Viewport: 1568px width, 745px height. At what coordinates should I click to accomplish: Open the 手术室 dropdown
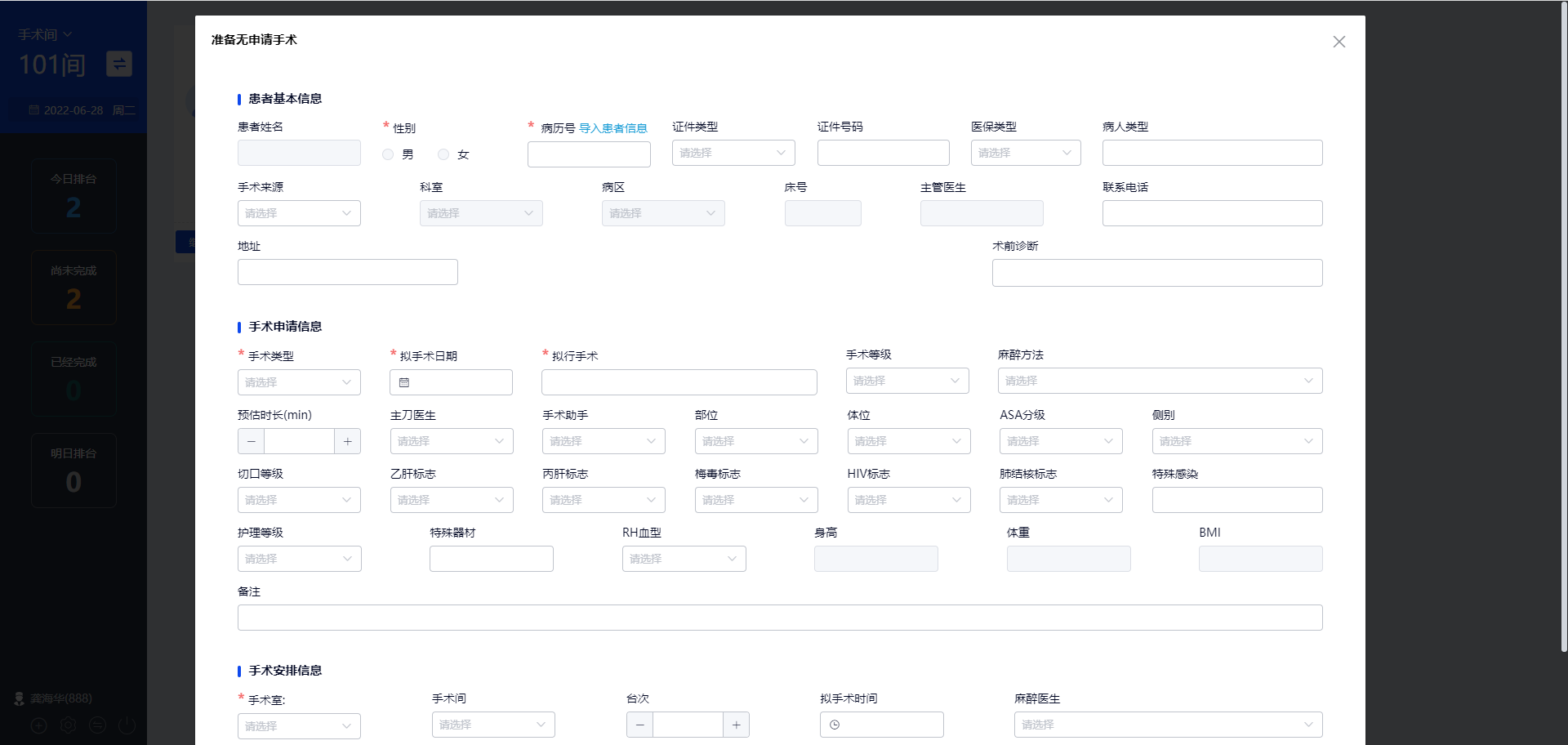(x=299, y=726)
